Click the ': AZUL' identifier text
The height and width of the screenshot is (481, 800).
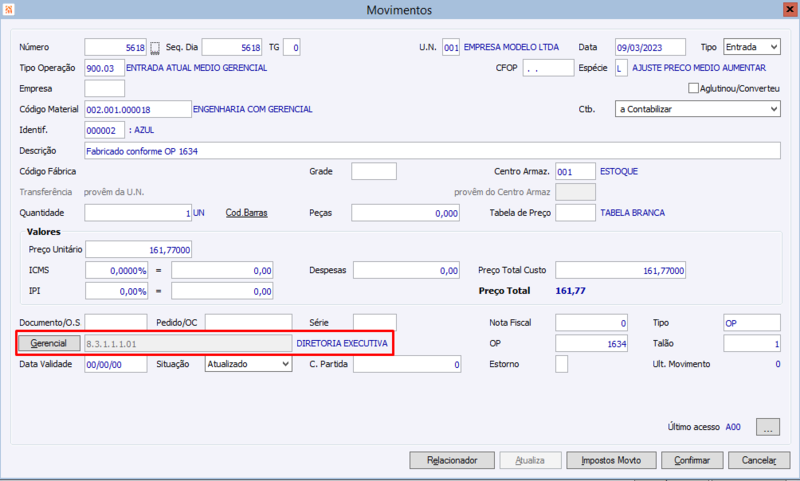[141, 130]
